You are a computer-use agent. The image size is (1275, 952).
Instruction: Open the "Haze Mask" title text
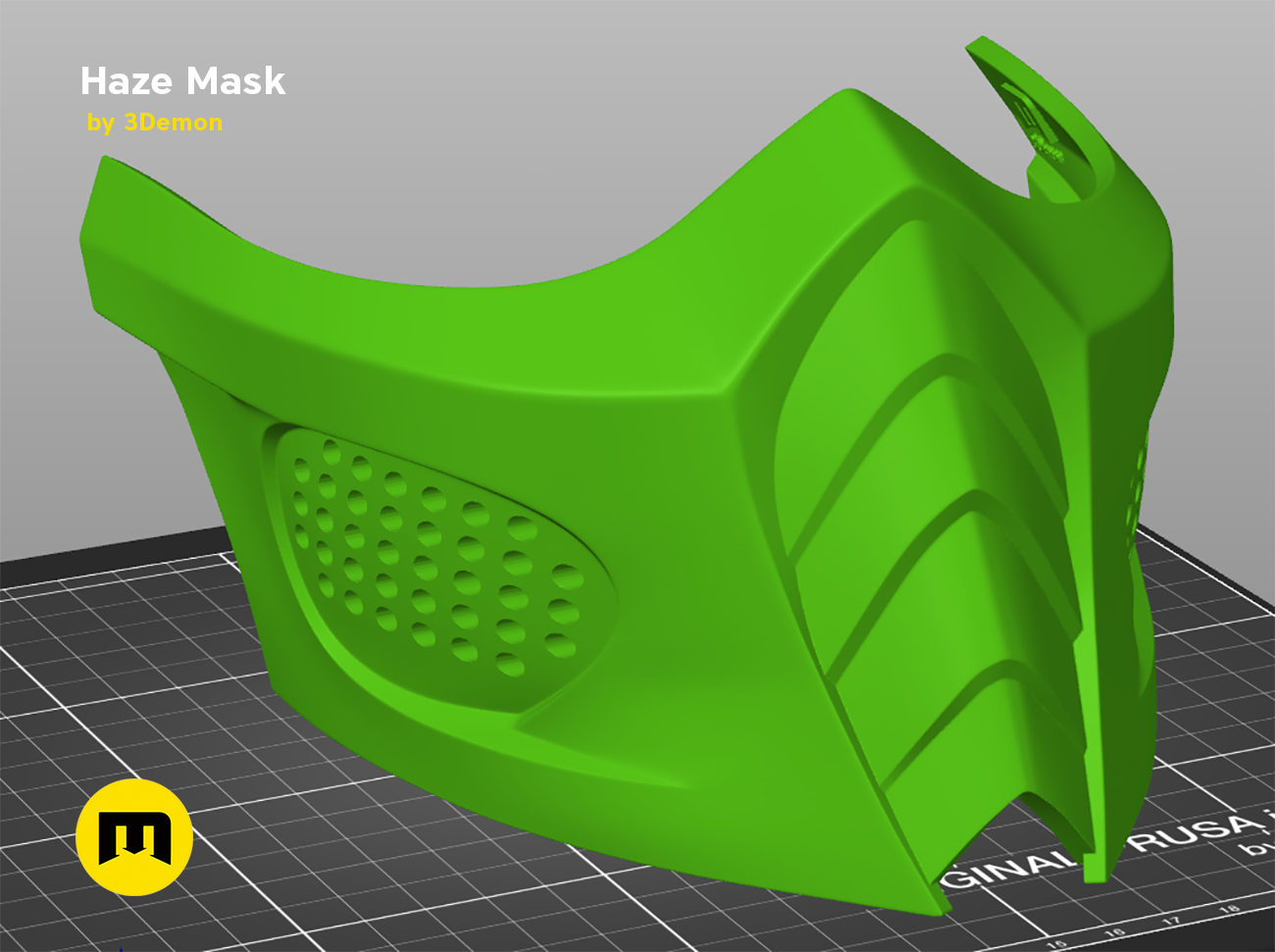[x=183, y=82]
